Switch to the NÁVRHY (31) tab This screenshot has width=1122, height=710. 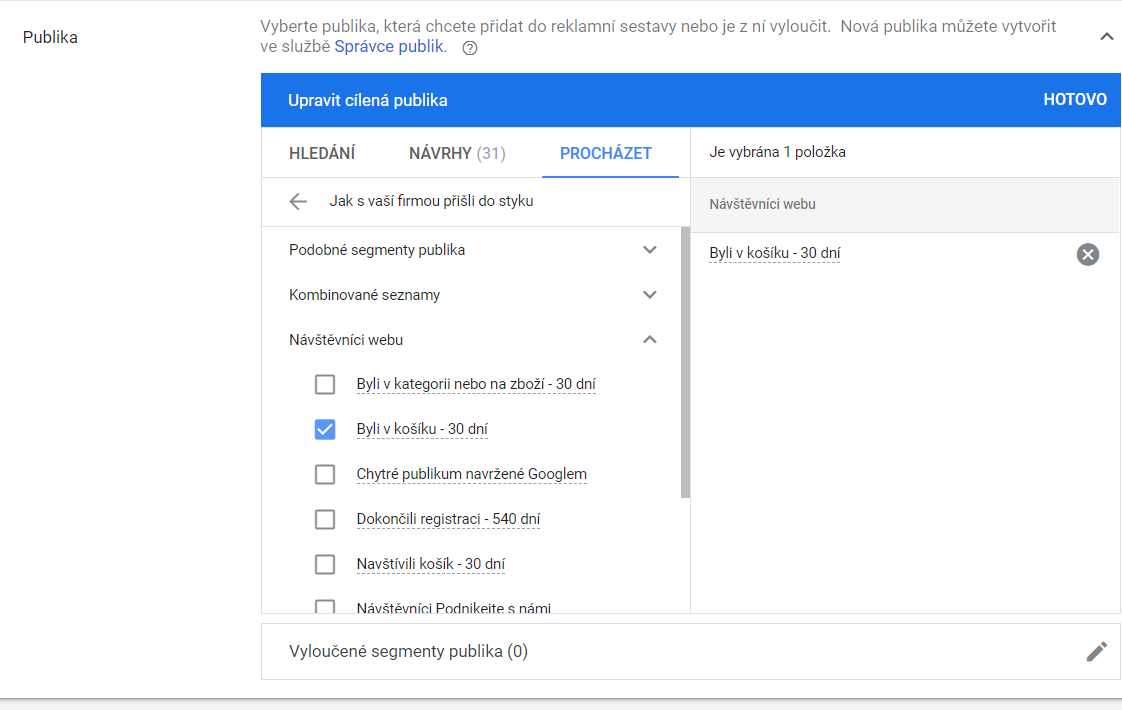click(x=457, y=153)
